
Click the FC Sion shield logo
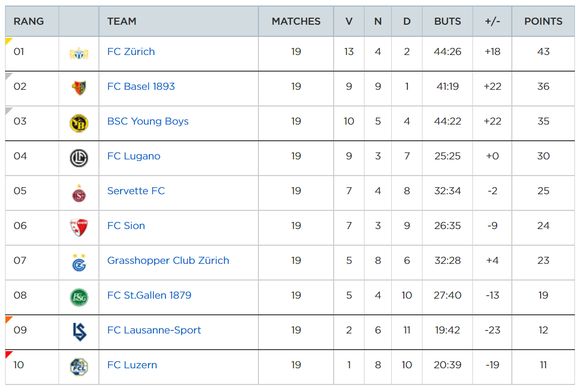coord(79,228)
